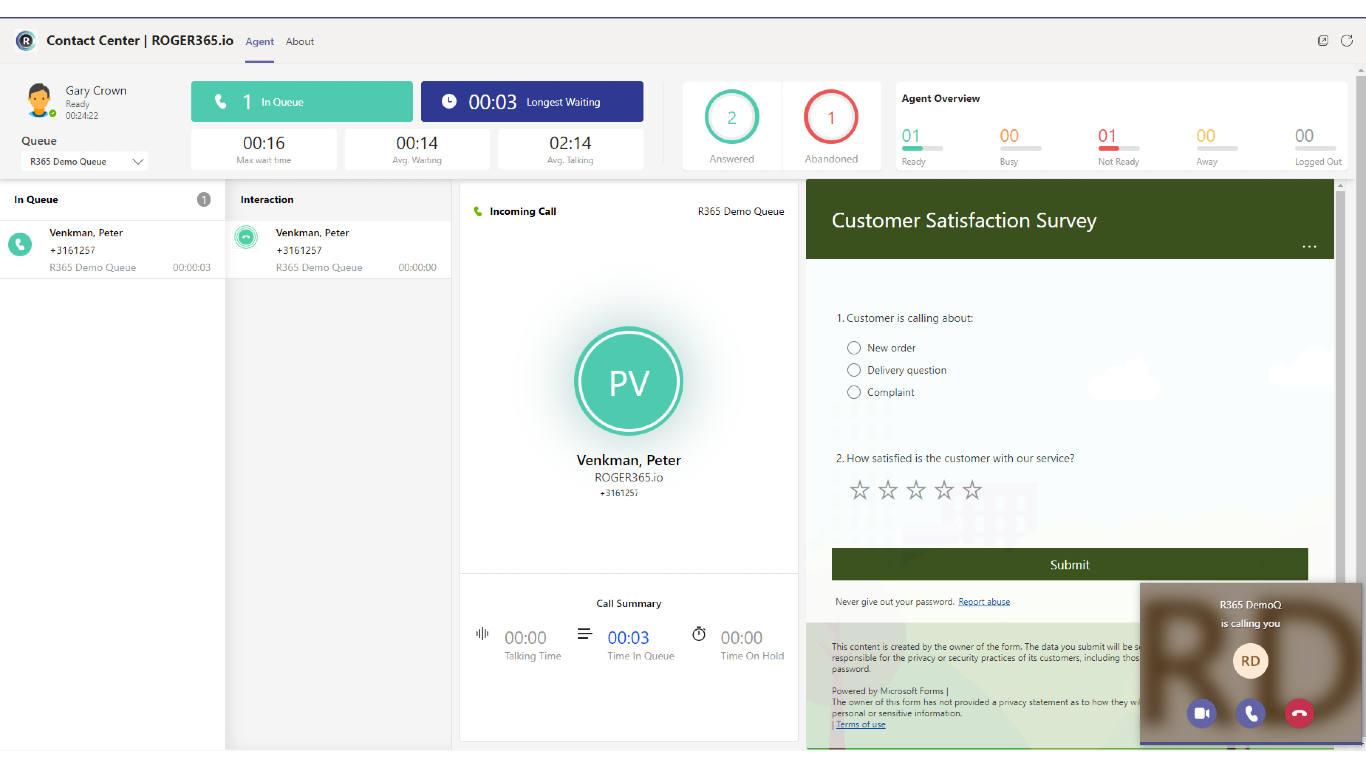This screenshot has width=1366, height=768.
Task: Rate satisfaction two stars
Action: click(x=888, y=490)
